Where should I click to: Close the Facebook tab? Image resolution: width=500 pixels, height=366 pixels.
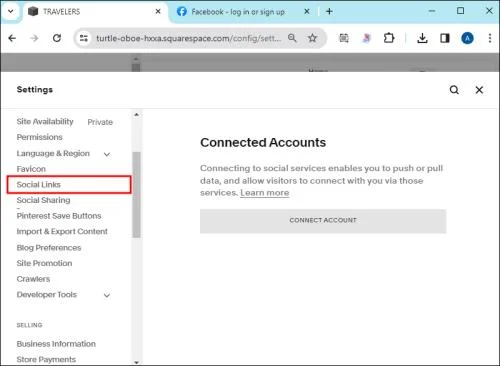[307, 12]
